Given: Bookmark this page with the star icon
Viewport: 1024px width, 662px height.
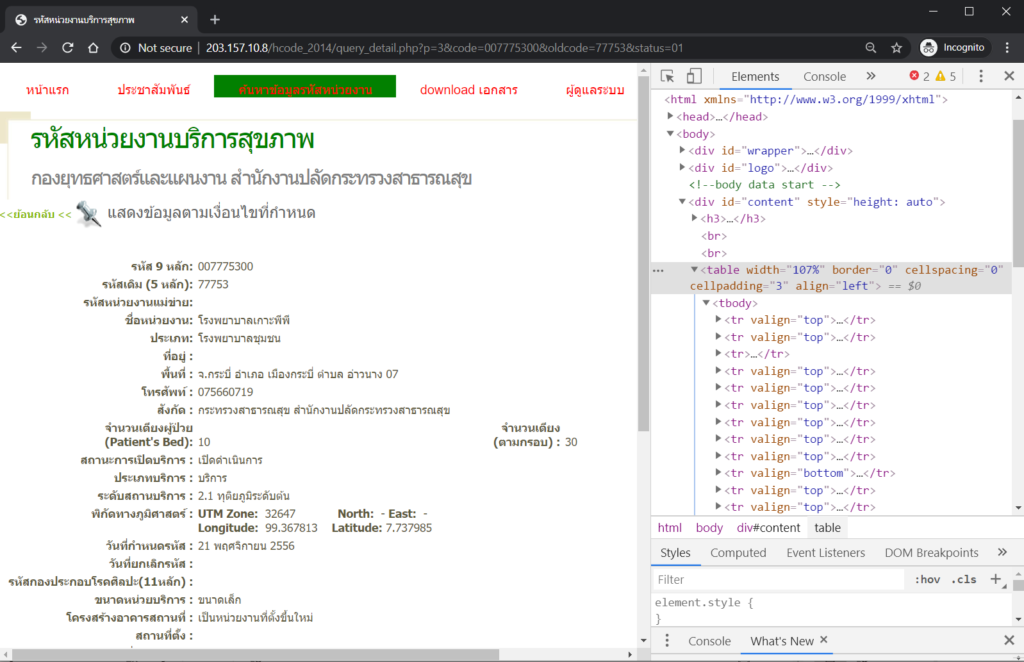Looking at the screenshot, I should coord(897,48).
